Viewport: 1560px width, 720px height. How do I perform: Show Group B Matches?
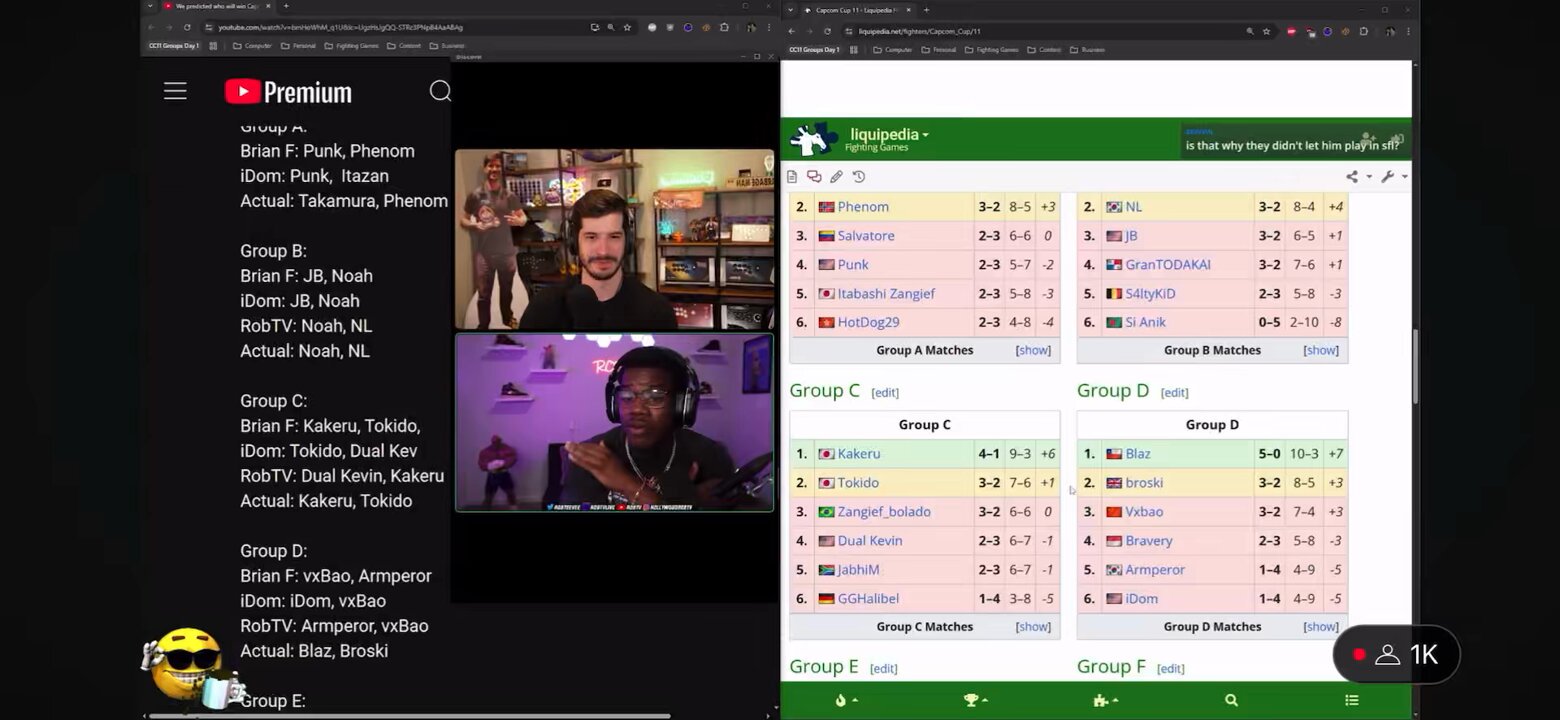[1321, 350]
